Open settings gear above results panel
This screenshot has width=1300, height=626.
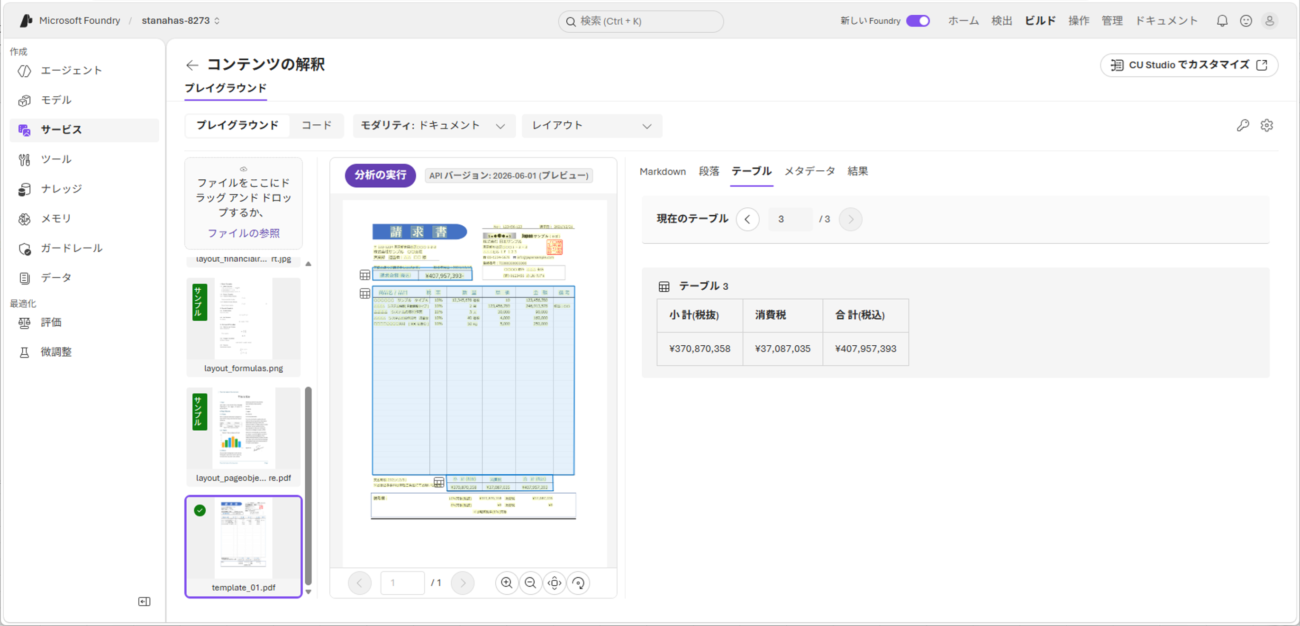[x=1267, y=126]
